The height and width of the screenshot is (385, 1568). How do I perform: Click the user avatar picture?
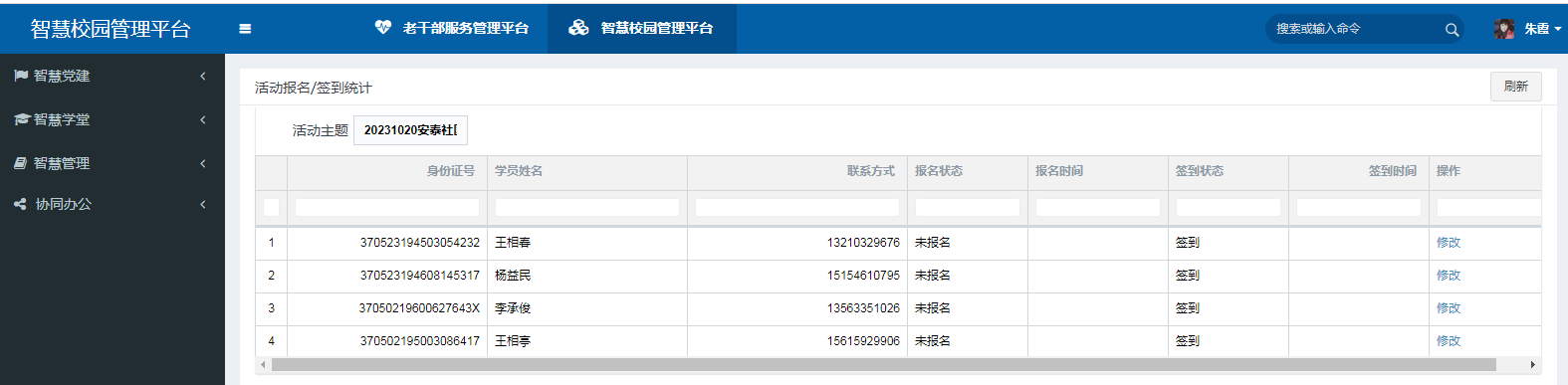click(x=1504, y=29)
